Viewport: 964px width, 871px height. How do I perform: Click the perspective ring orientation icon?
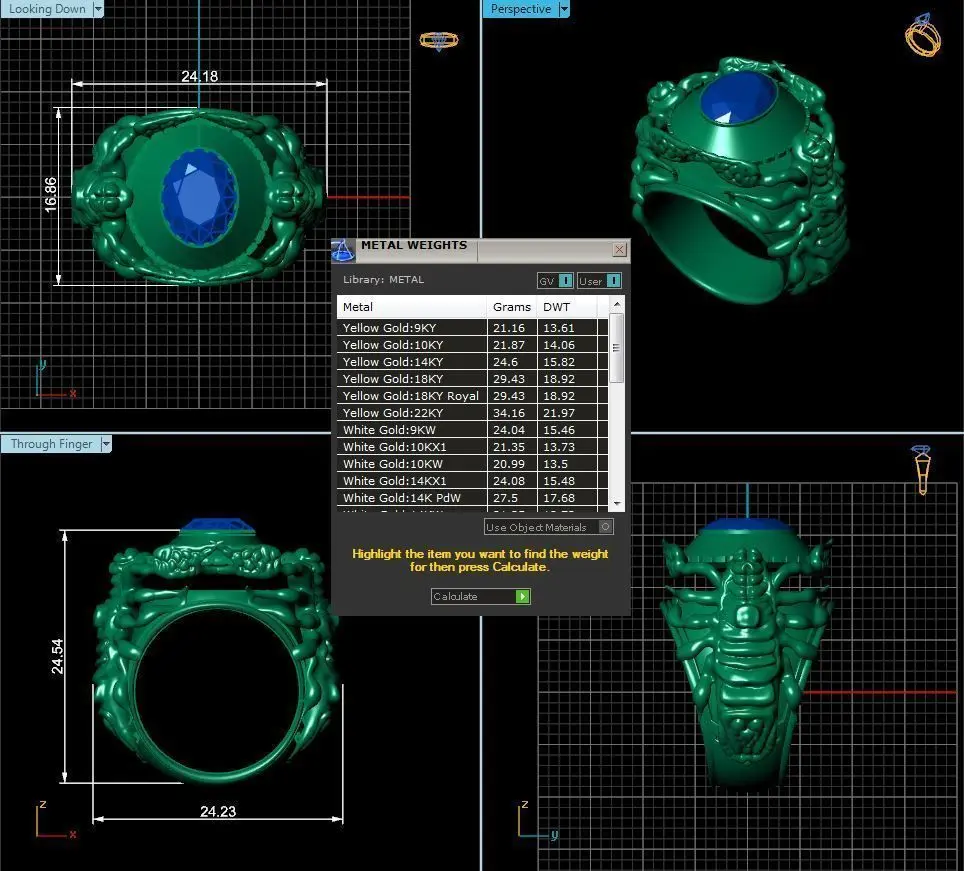[922, 35]
